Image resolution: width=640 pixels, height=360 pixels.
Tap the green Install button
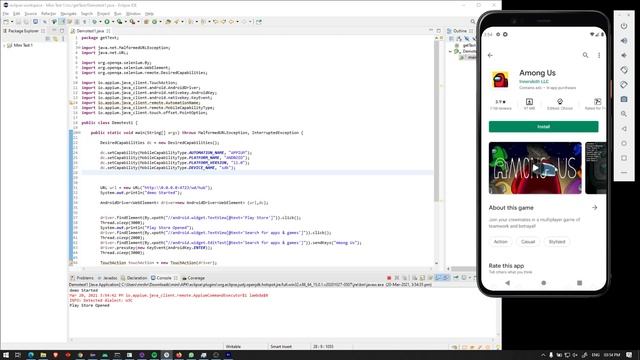tap(543, 127)
